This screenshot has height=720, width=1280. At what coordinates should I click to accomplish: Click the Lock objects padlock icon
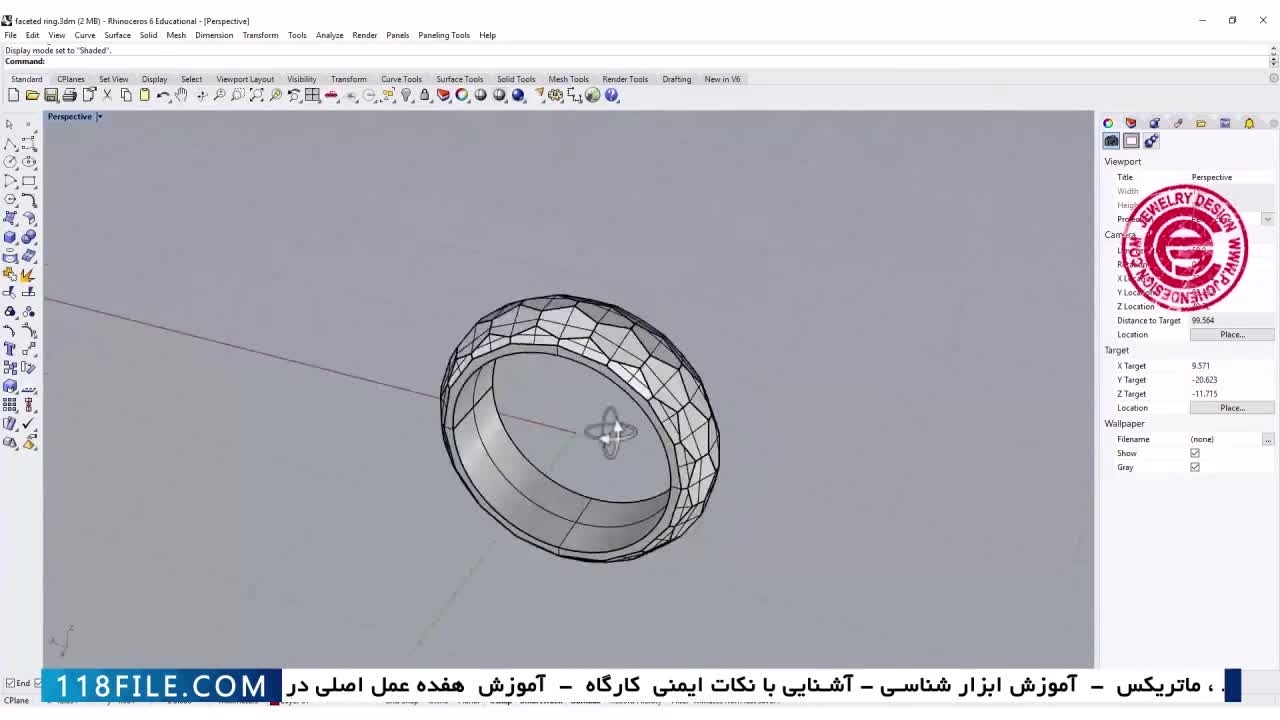(x=425, y=95)
